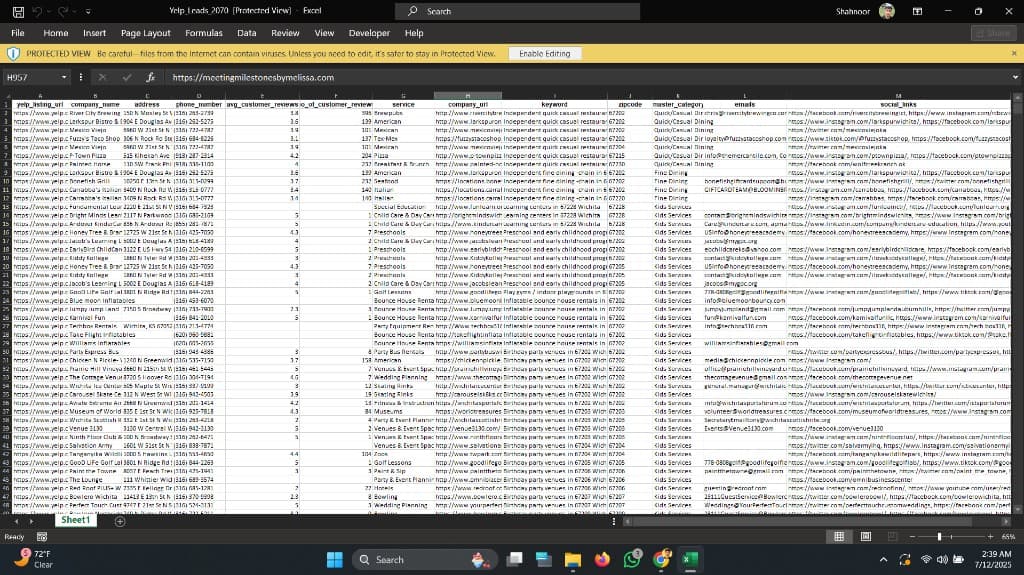This screenshot has height=575, width=1024.
Task: Click the Protected View shield icon
Action: pyautogui.click(x=13, y=54)
